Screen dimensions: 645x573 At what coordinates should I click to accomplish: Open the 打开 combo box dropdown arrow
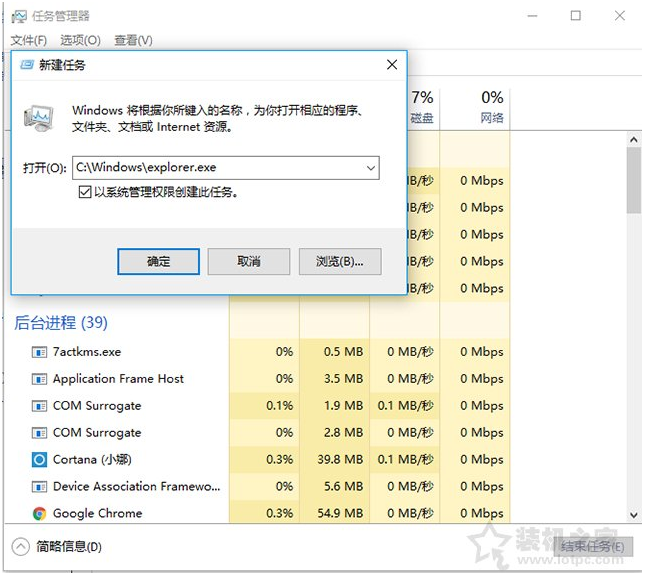click(370, 168)
